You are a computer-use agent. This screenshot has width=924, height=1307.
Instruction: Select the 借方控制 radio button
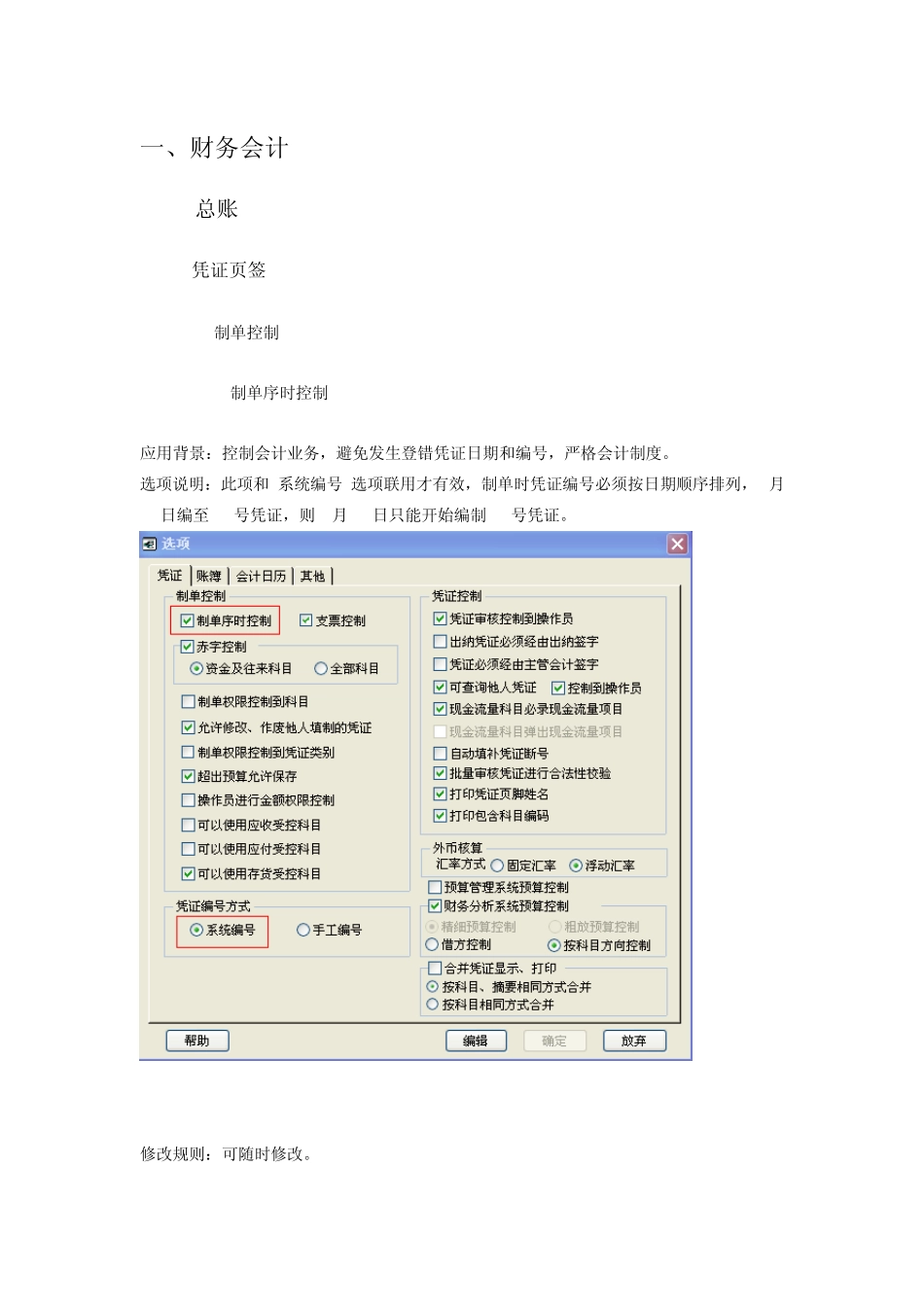pyautogui.click(x=432, y=944)
